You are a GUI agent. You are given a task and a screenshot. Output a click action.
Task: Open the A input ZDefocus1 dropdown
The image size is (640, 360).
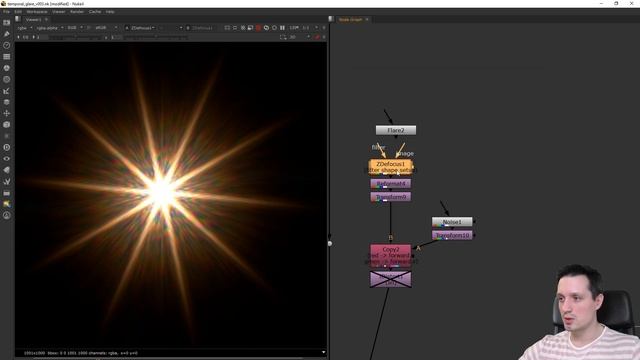click(140, 28)
